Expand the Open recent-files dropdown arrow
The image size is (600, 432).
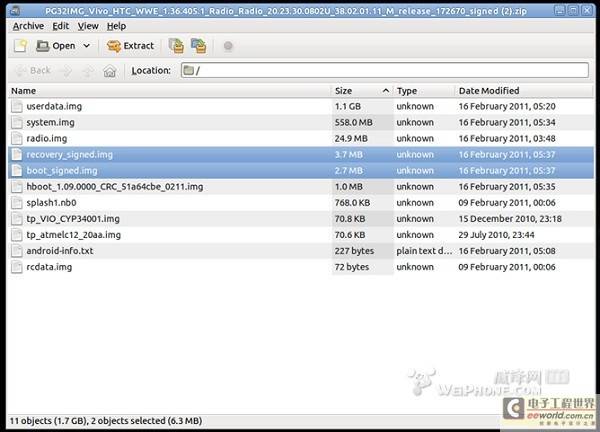87,46
